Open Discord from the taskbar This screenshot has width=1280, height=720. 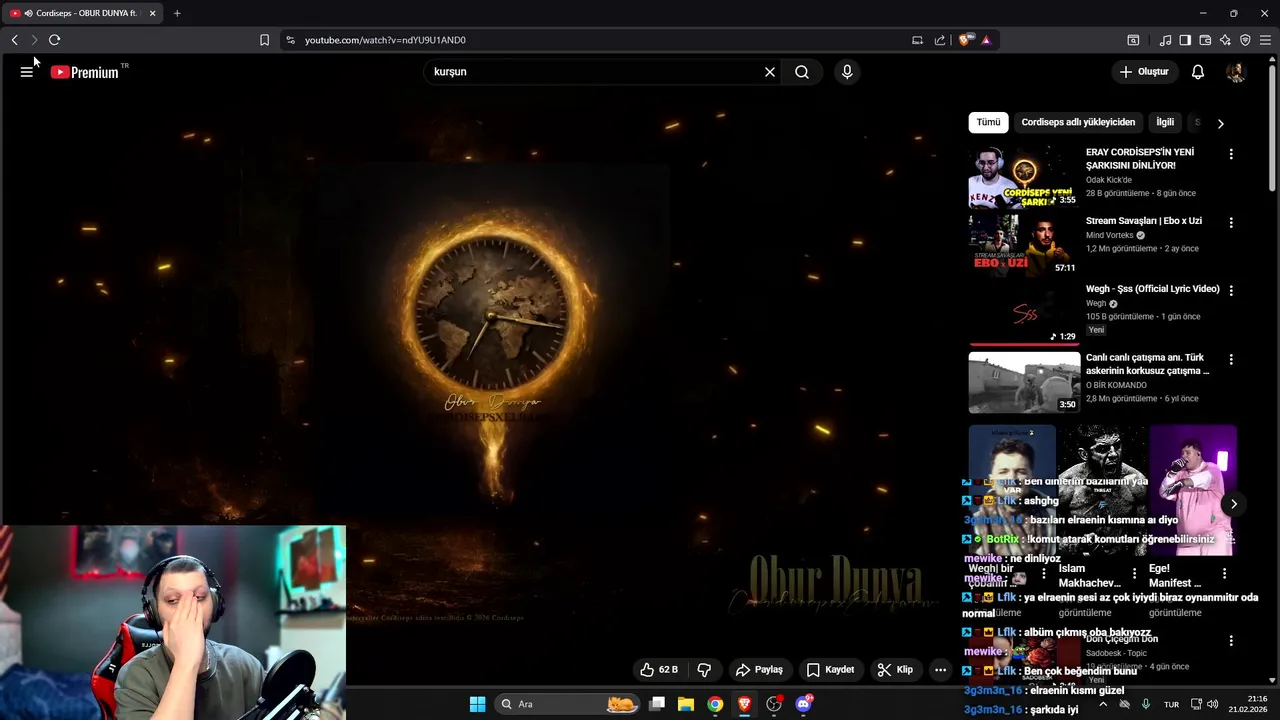803,704
